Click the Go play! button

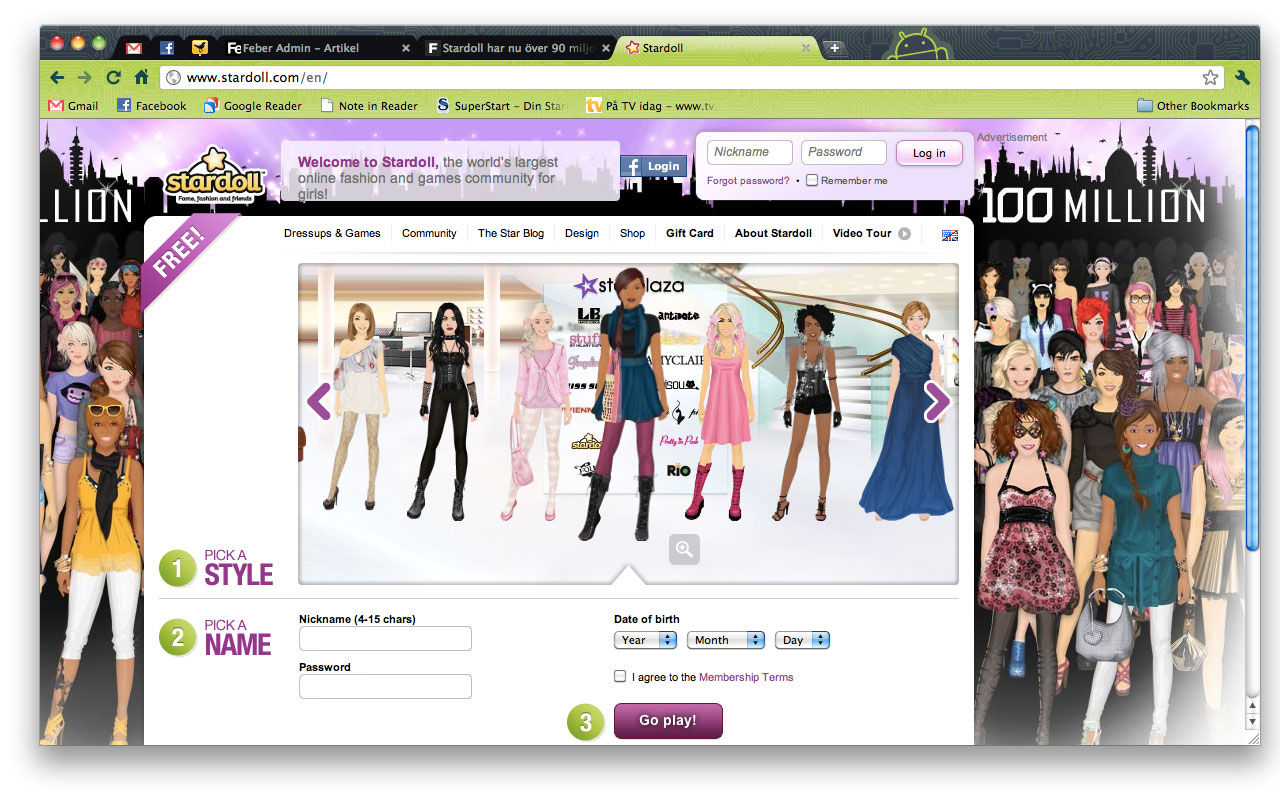(x=668, y=721)
